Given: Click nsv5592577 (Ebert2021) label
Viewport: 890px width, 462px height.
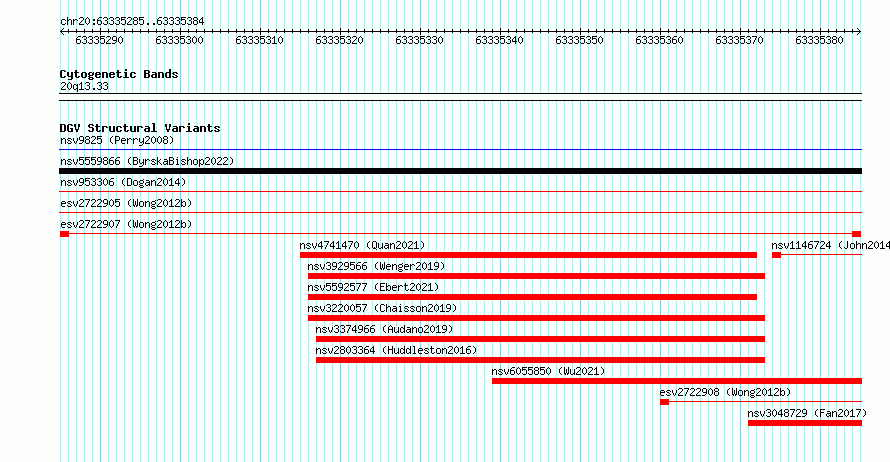Looking at the screenshot, I should tap(373, 287).
